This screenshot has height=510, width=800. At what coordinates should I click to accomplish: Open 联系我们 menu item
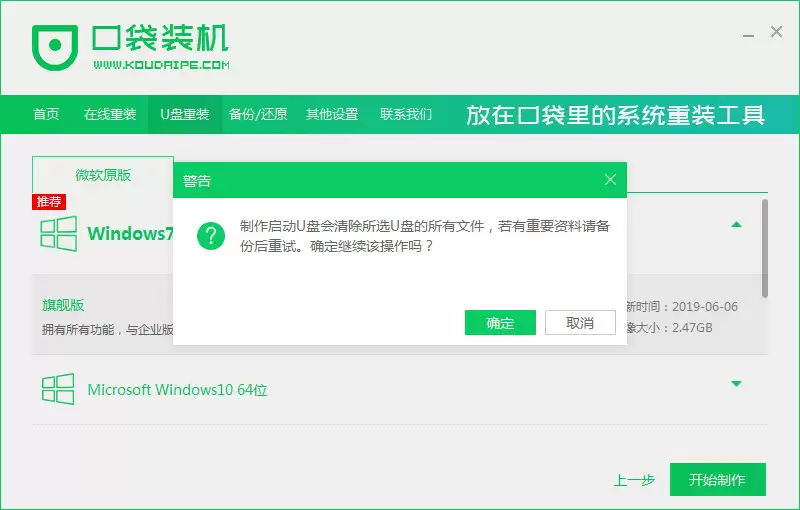point(406,114)
